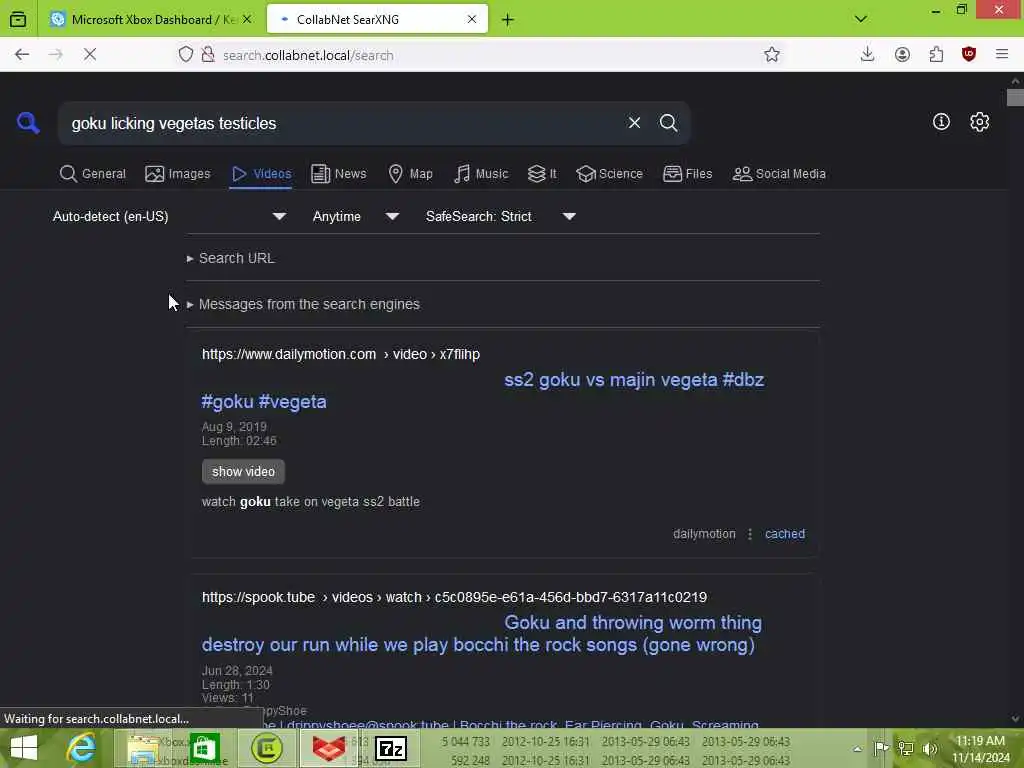The width and height of the screenshot is (1024, 768).
Task: Open the Map category
Action: point(410,174)
